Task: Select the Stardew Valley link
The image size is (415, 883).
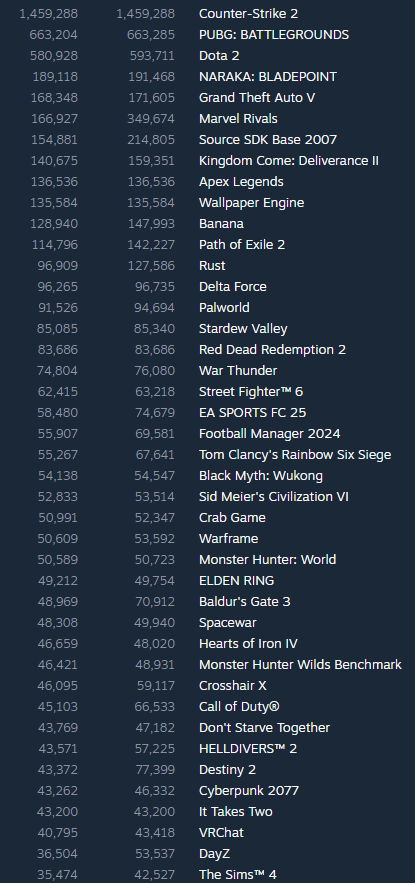Action: [x=243, y=329]
